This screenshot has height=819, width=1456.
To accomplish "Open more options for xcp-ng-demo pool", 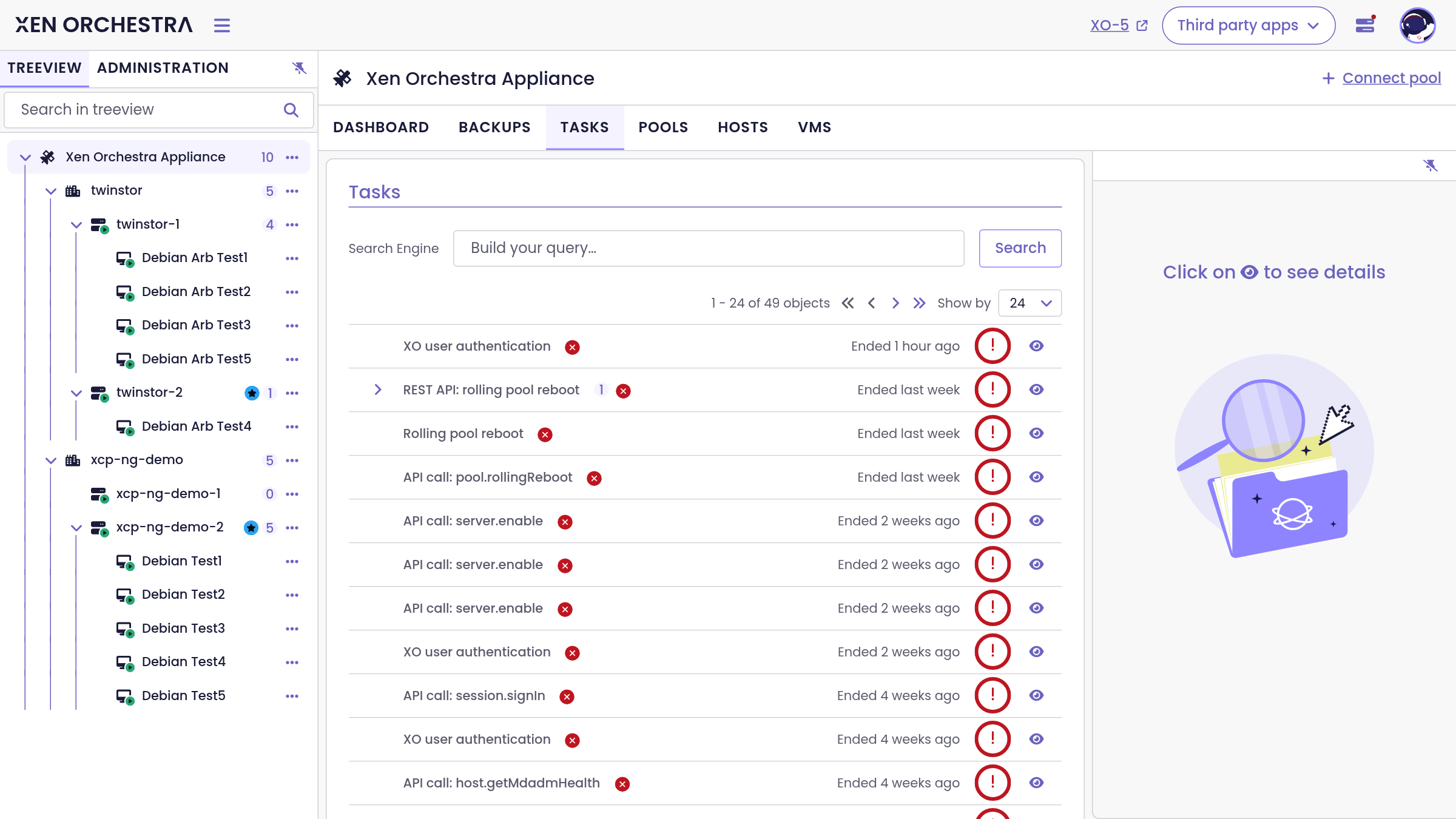I will (292, 460).
